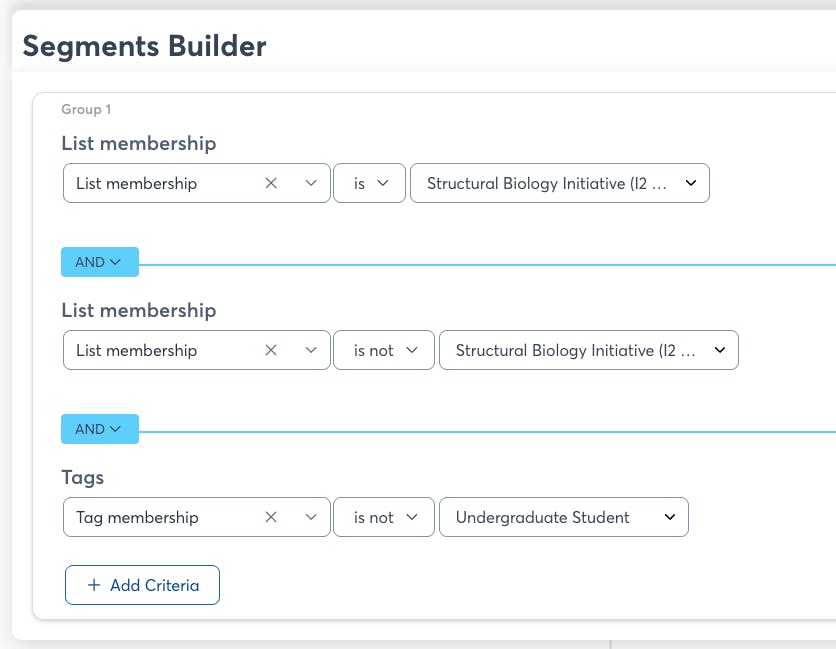Open the 'is not' operator for second list
Viewport: 836px width, 649px height.
[384, 351]
